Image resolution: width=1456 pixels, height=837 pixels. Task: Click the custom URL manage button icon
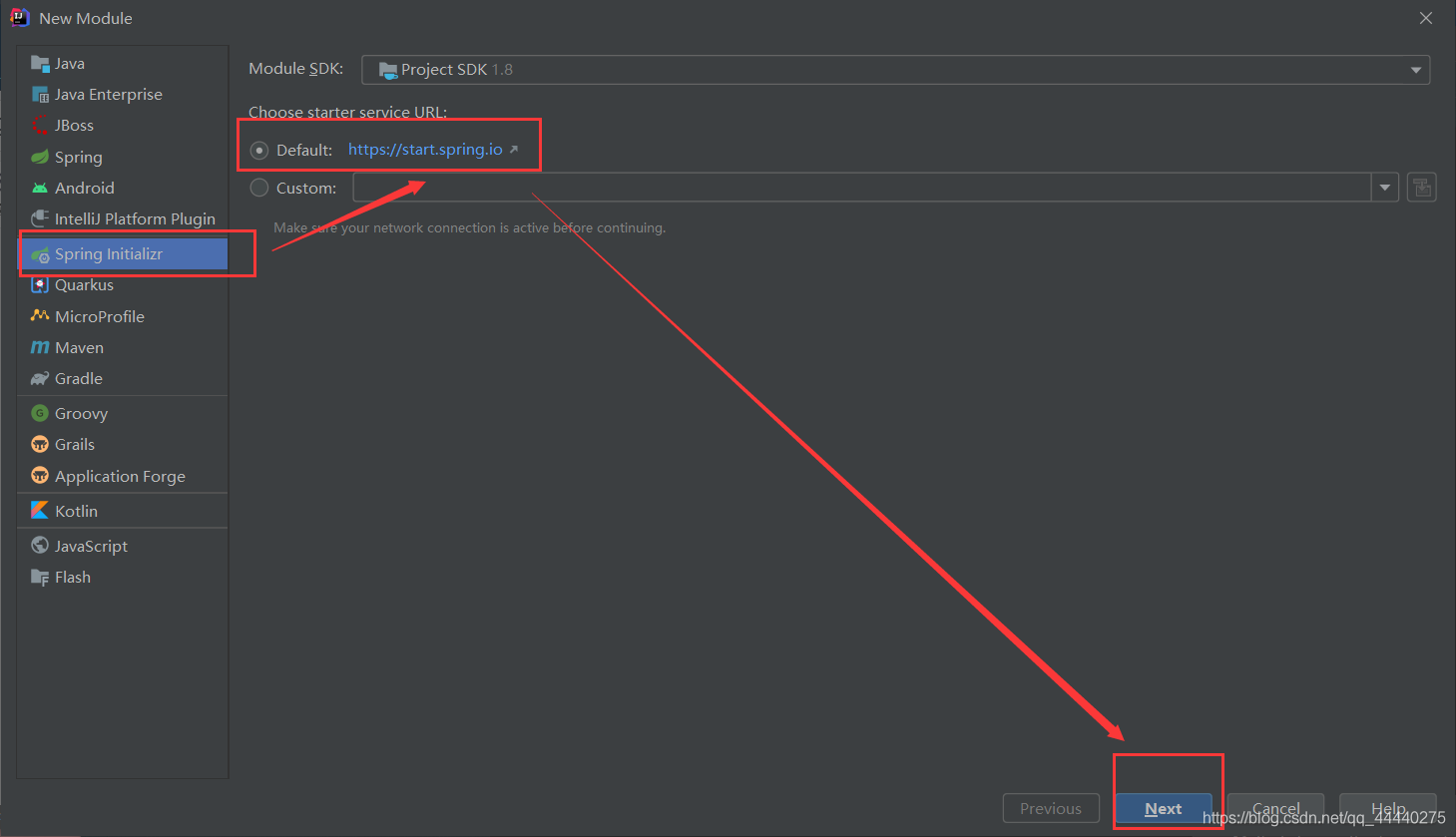(x=1422, y=188)
